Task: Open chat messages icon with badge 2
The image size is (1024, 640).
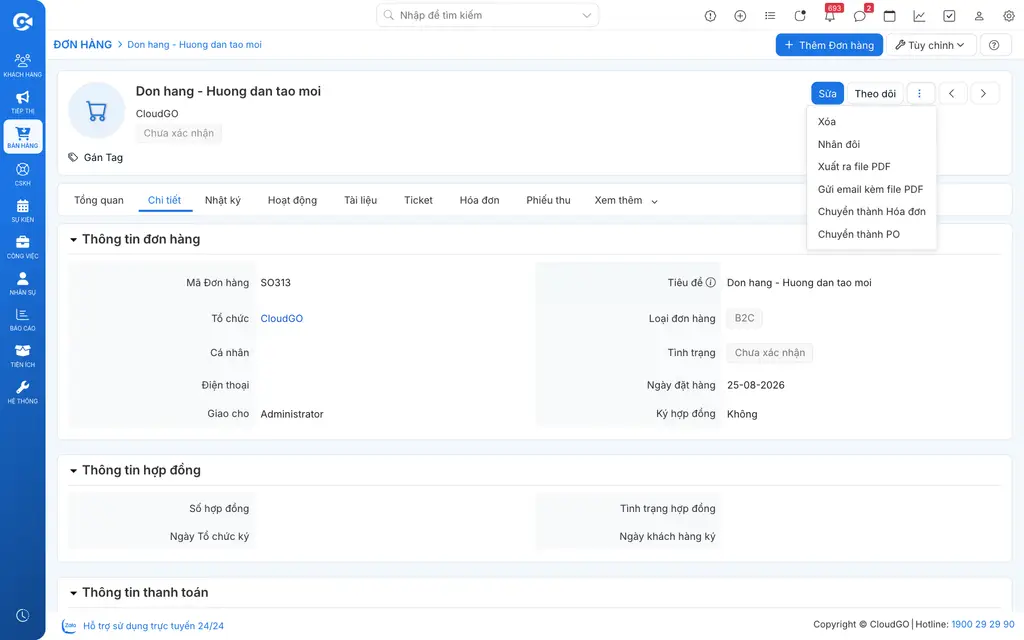Action: tap(860, 15)
